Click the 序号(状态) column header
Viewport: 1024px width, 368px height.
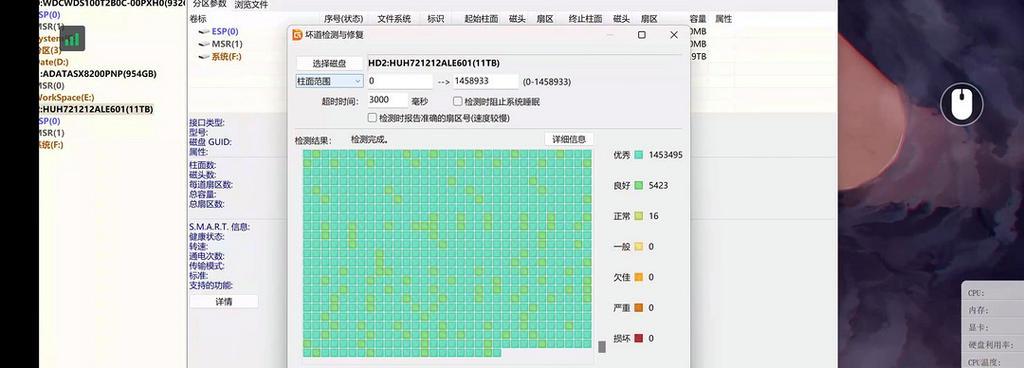pos(344,20)
